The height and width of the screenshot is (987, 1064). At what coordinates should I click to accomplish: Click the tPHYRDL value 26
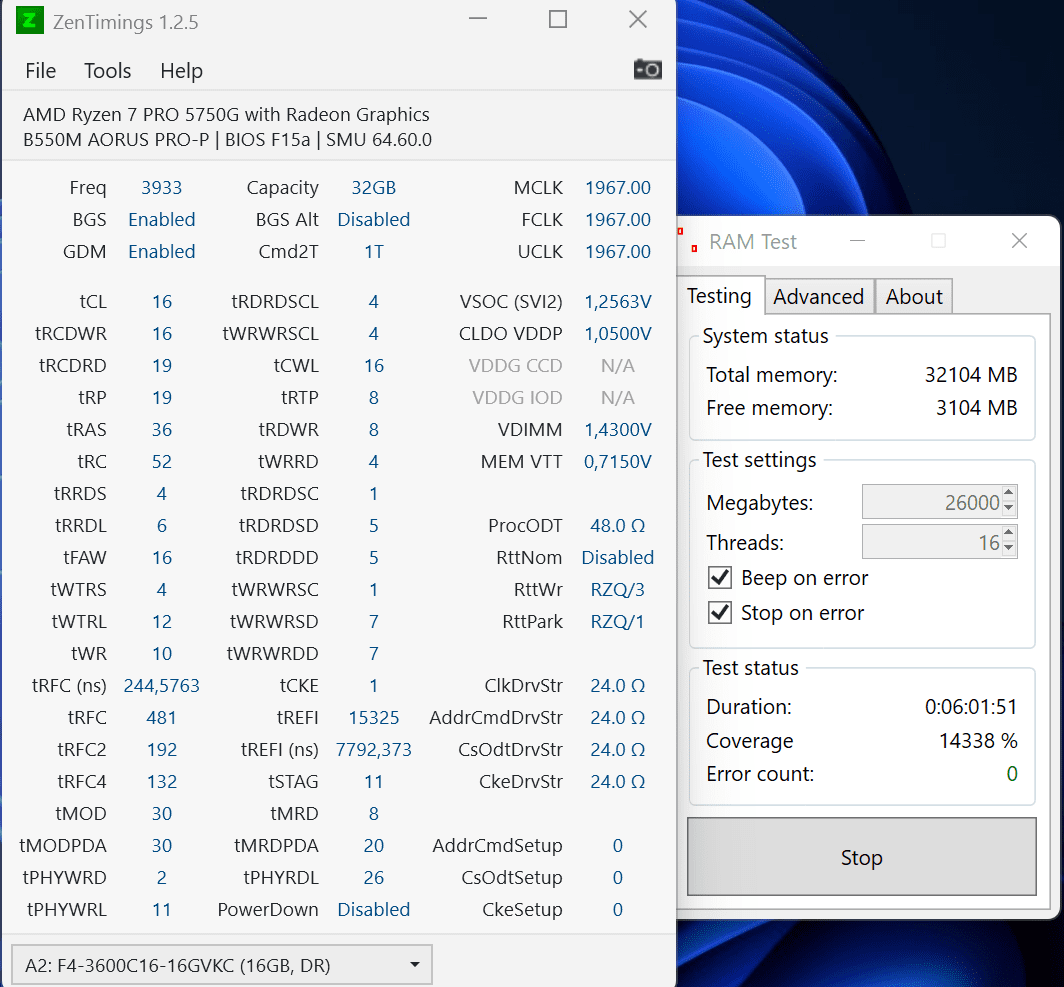point(373,877)
